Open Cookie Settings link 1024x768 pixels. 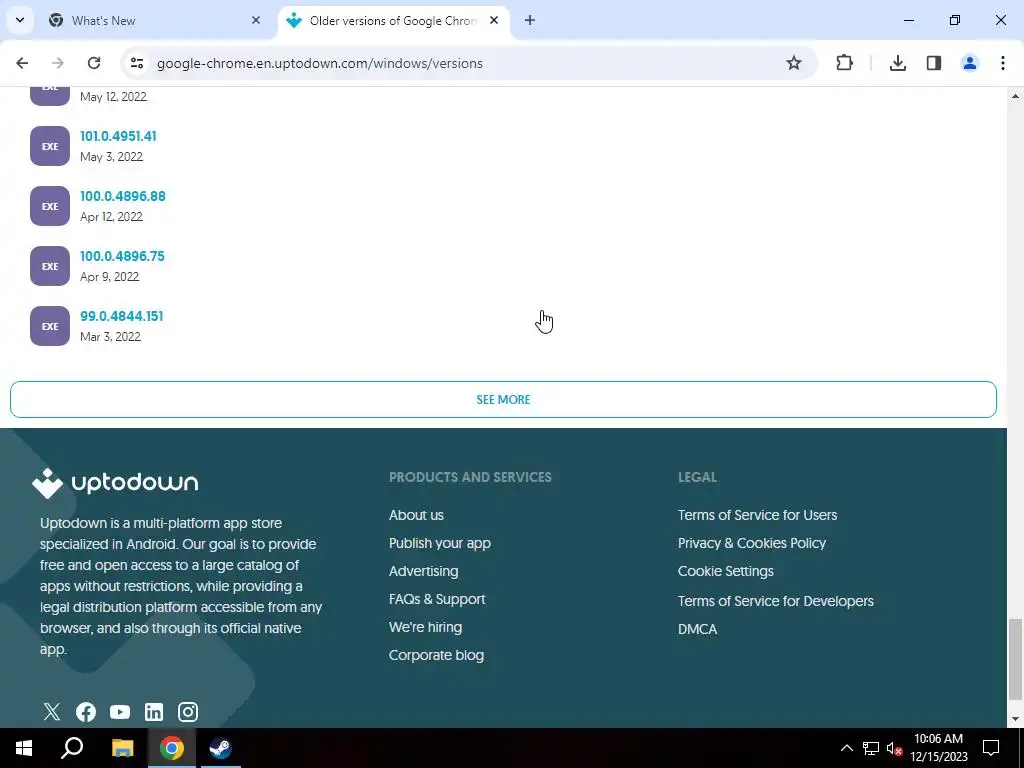tap(726, 571)
